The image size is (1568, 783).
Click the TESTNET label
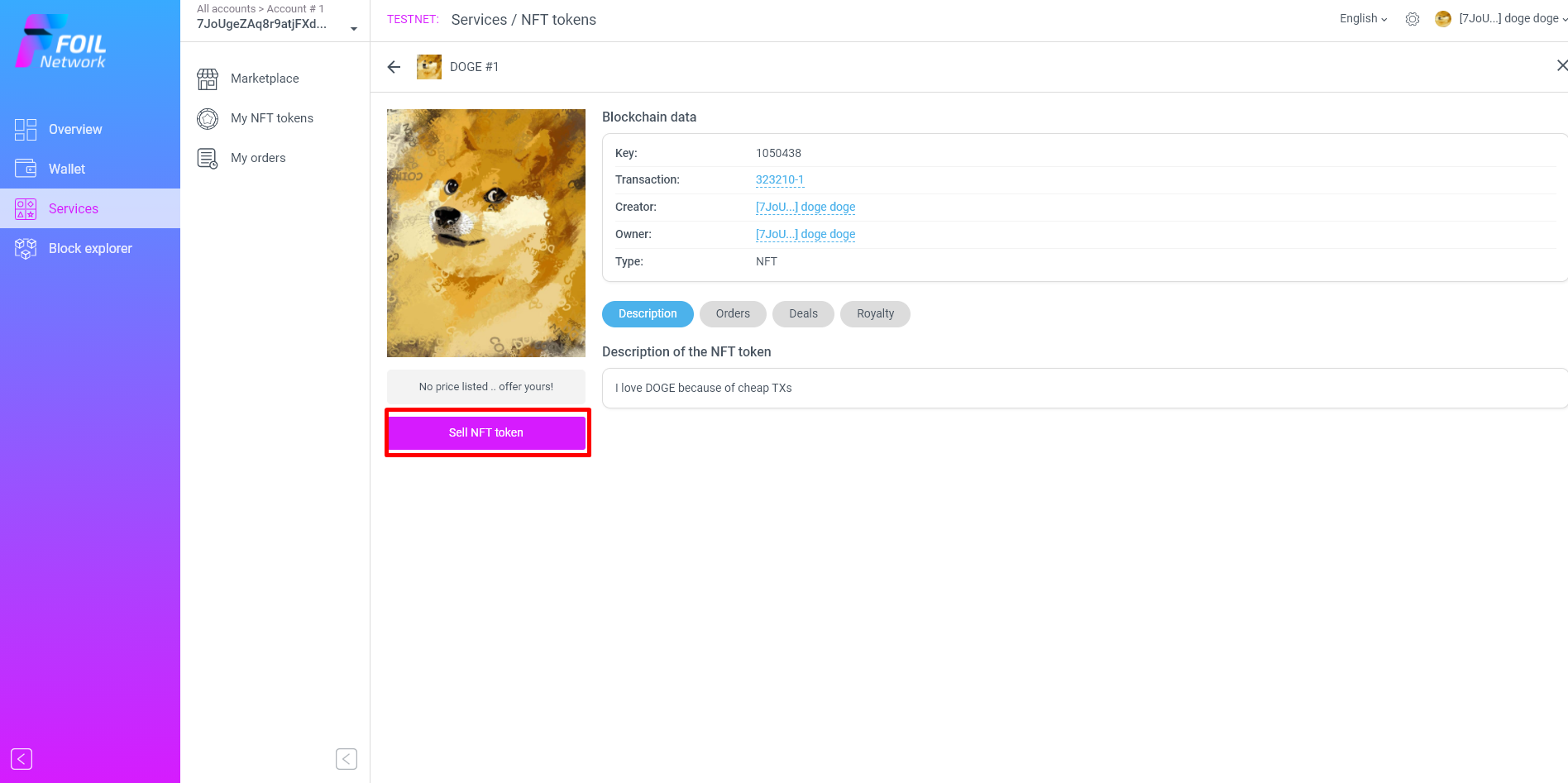(x=413, y=19)
